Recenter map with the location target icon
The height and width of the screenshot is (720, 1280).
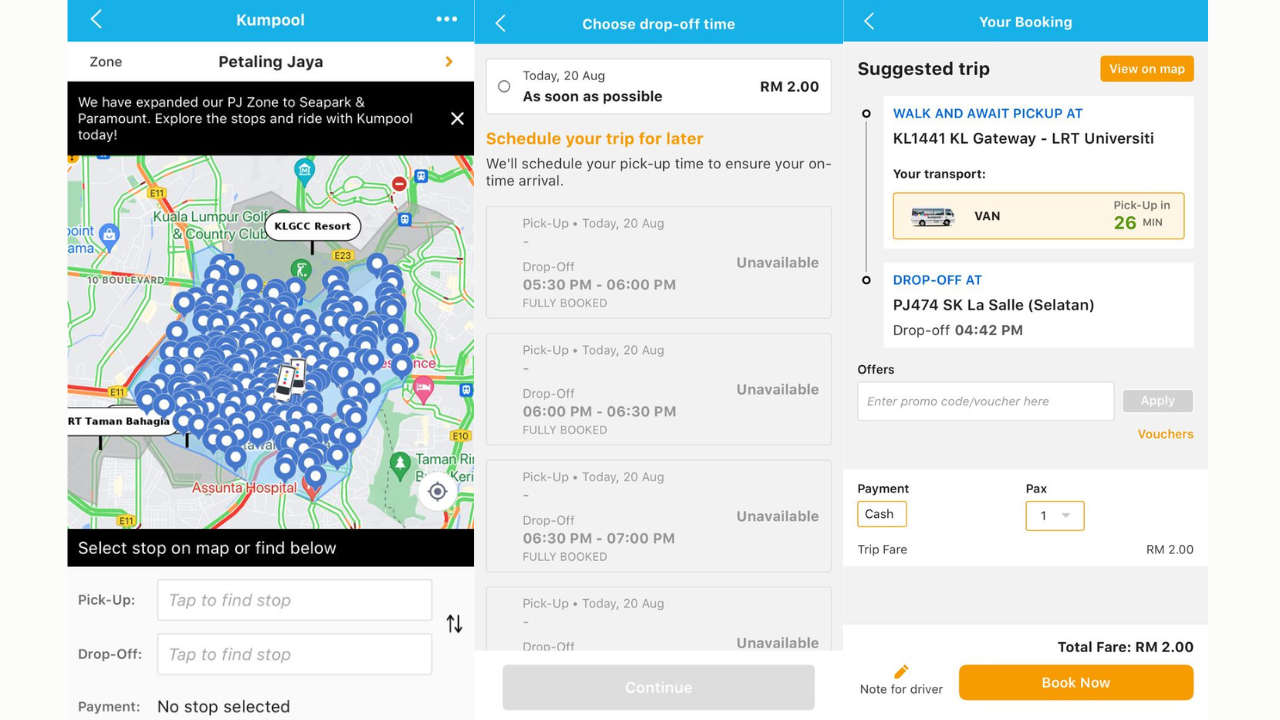click(437, 491)
